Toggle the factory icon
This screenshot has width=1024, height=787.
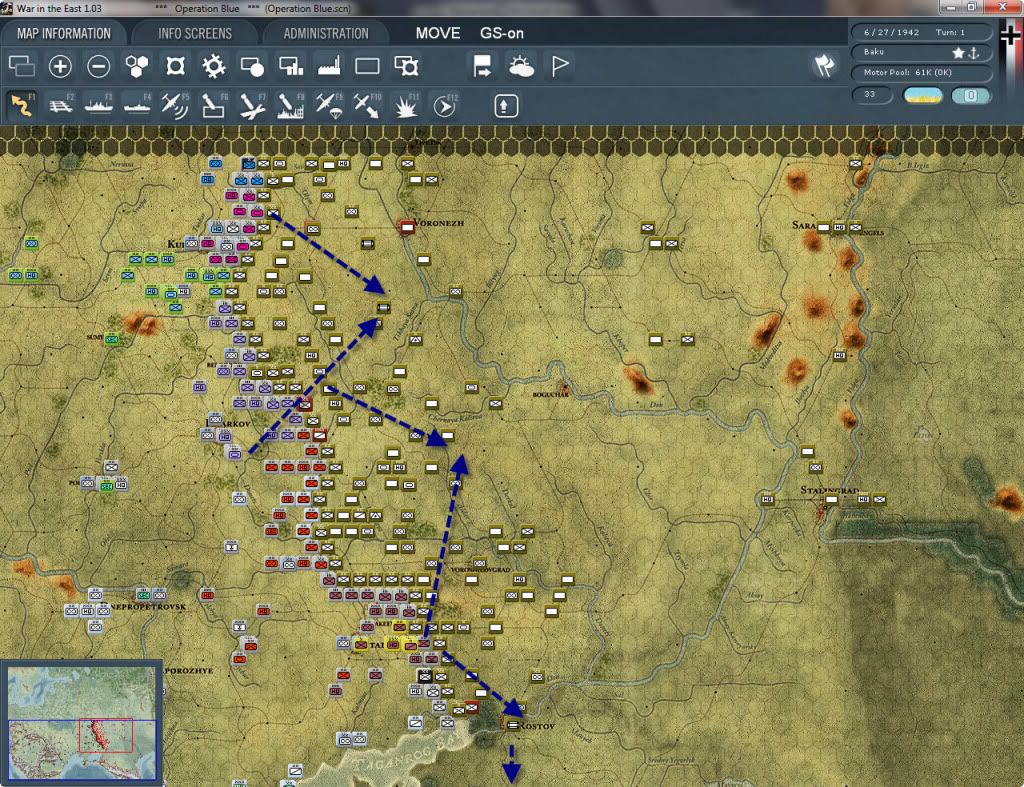(329, 66)
